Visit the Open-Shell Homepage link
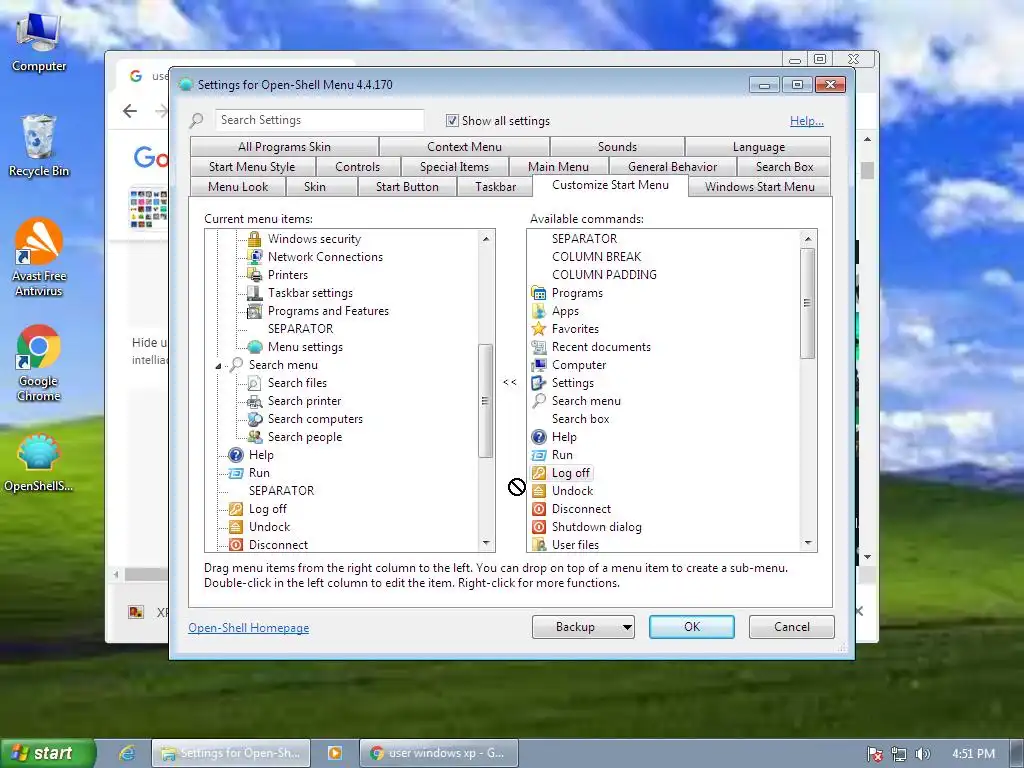The image size is (1024, 768). [x=248, y=628]
